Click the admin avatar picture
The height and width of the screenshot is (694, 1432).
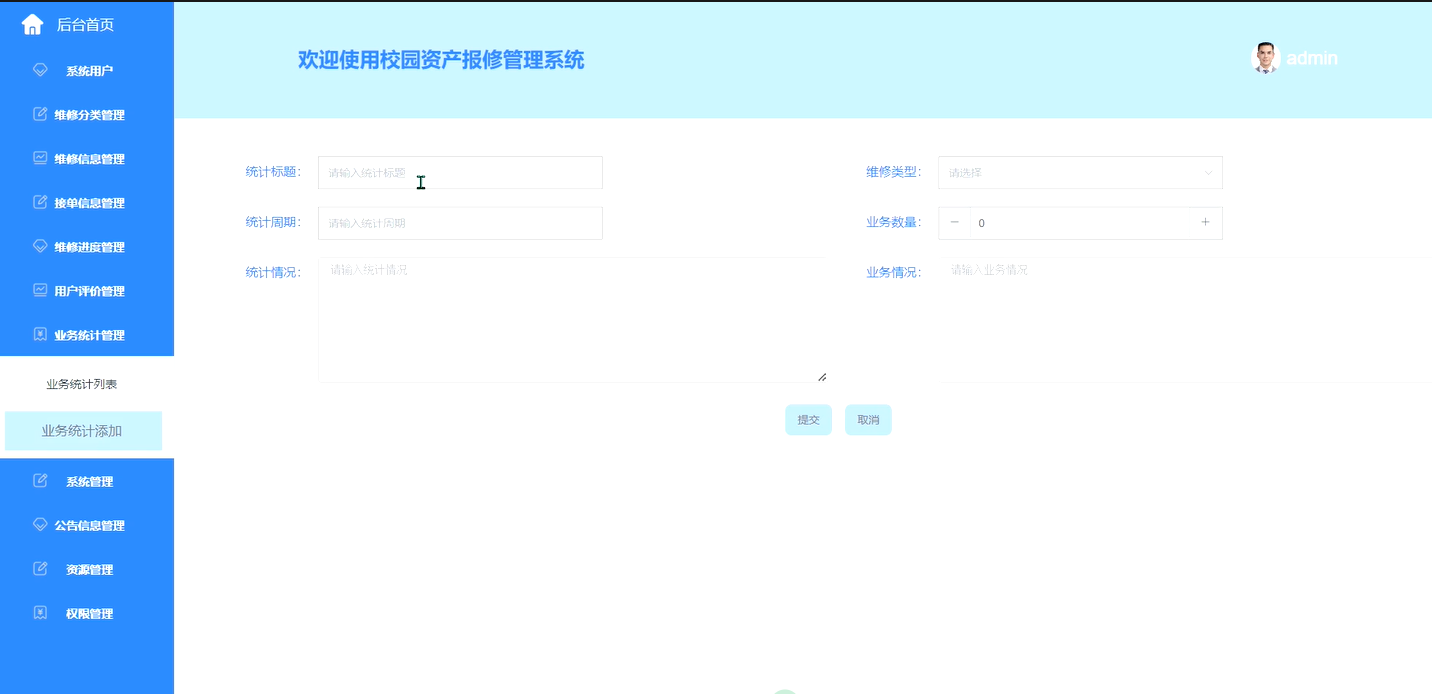point(1266,58)
